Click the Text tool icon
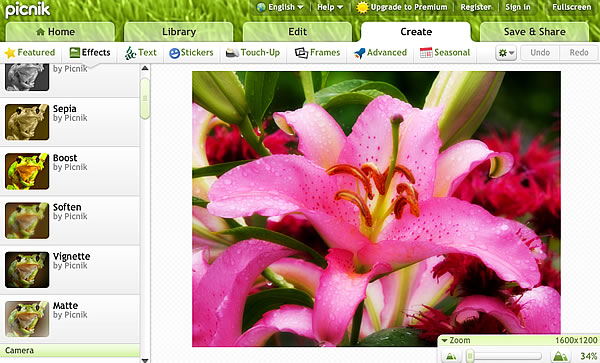The height and width of the screenshot is (363, 600). [x=130, y=53]
